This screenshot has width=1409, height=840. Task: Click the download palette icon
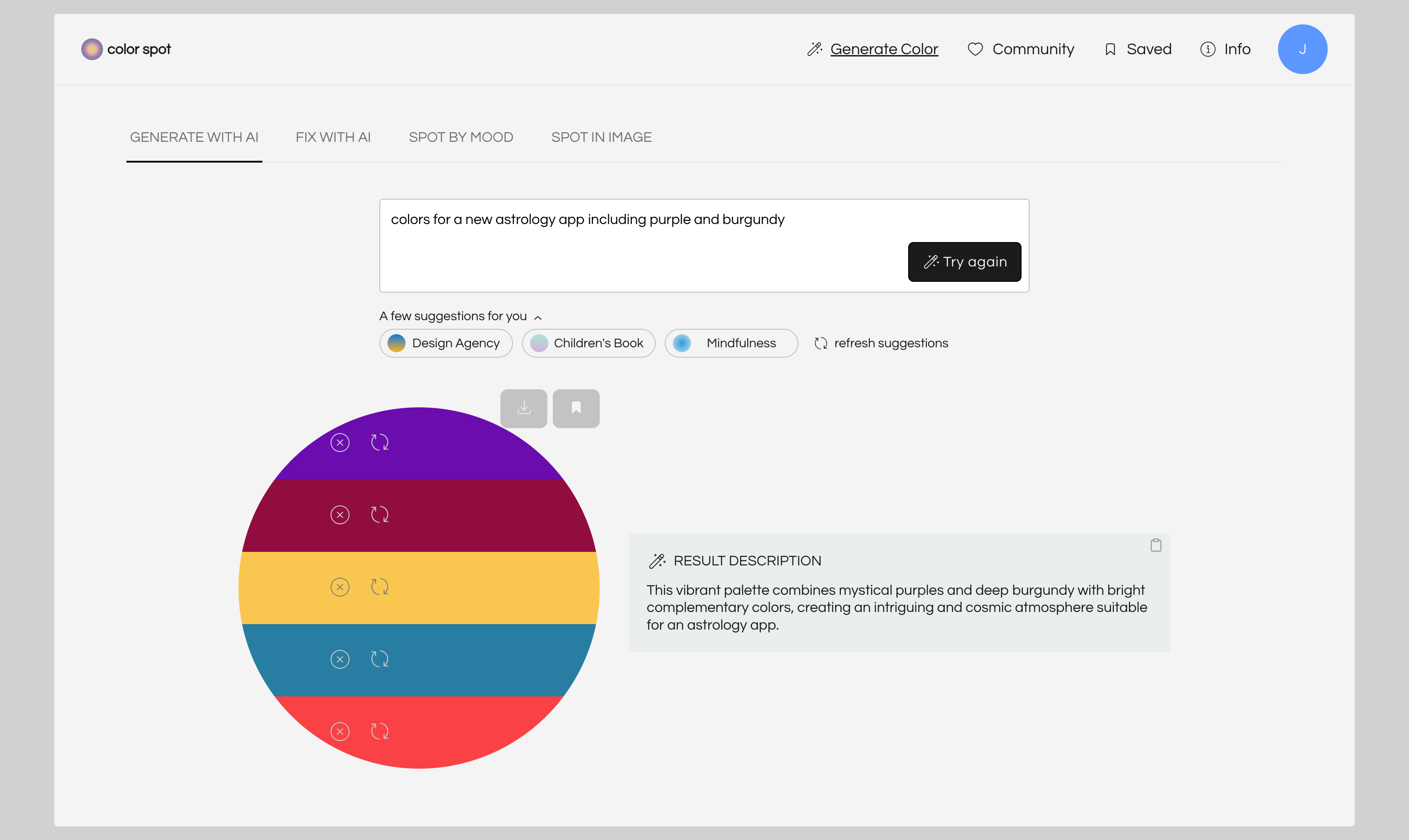coord(523,408)
